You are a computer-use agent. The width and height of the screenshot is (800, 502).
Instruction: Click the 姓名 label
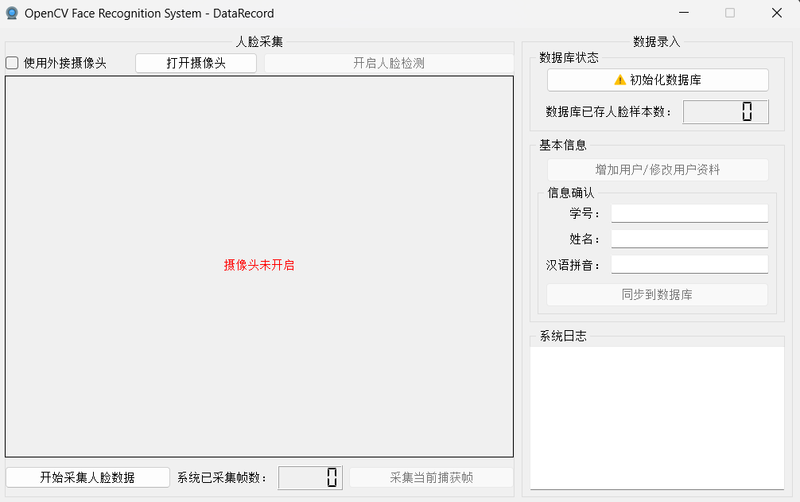pos(584,239)
